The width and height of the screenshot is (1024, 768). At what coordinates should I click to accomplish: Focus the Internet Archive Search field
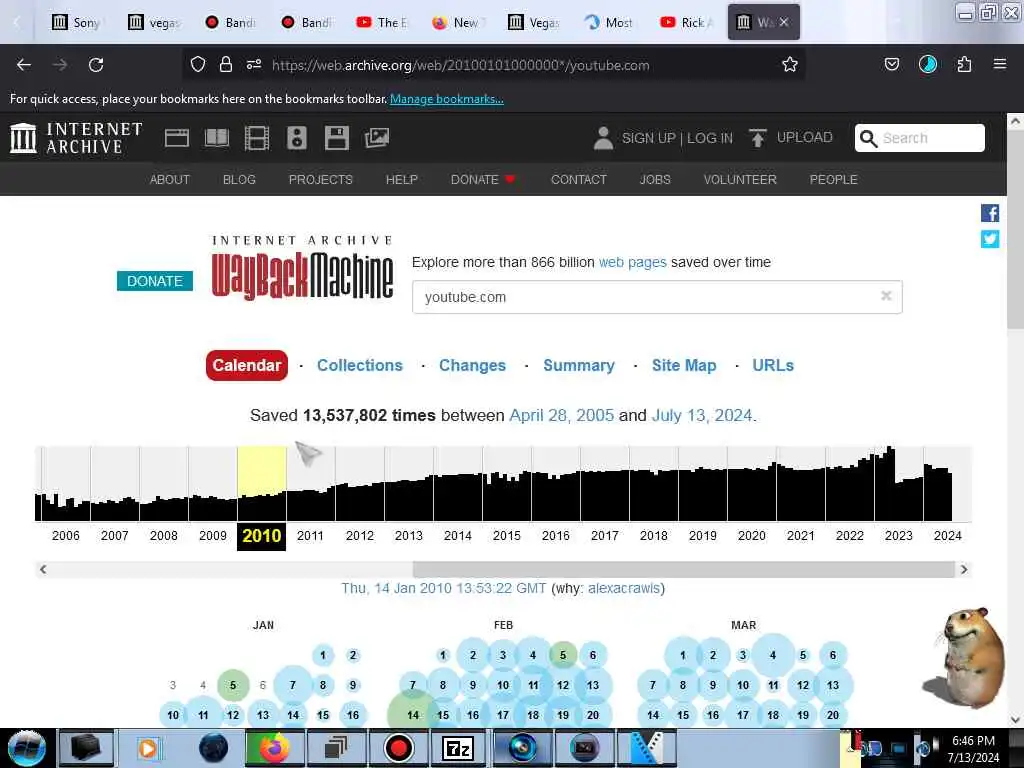pos(920,138)
